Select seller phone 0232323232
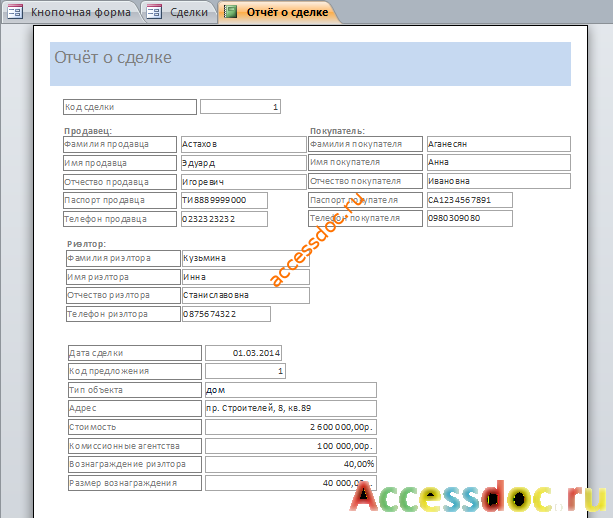Image resolution: width=613 pixels, height=518 pixels. (x=224, y=219)
